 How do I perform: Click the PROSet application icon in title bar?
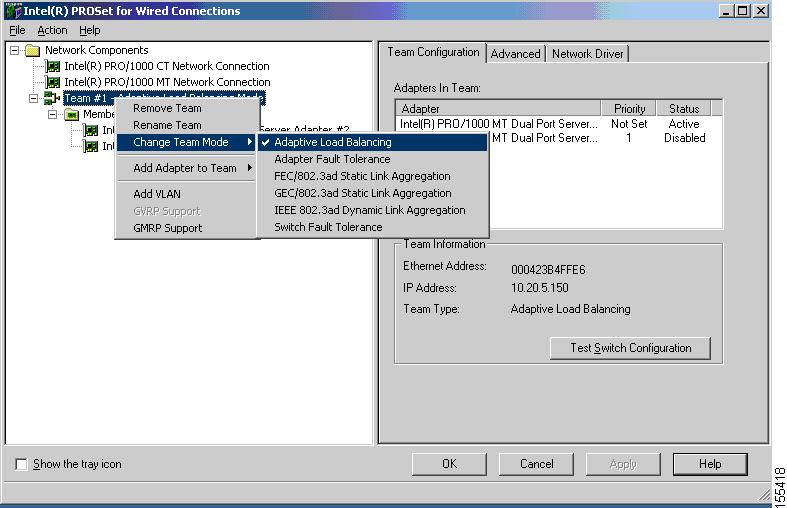click(x=13, y=11)
